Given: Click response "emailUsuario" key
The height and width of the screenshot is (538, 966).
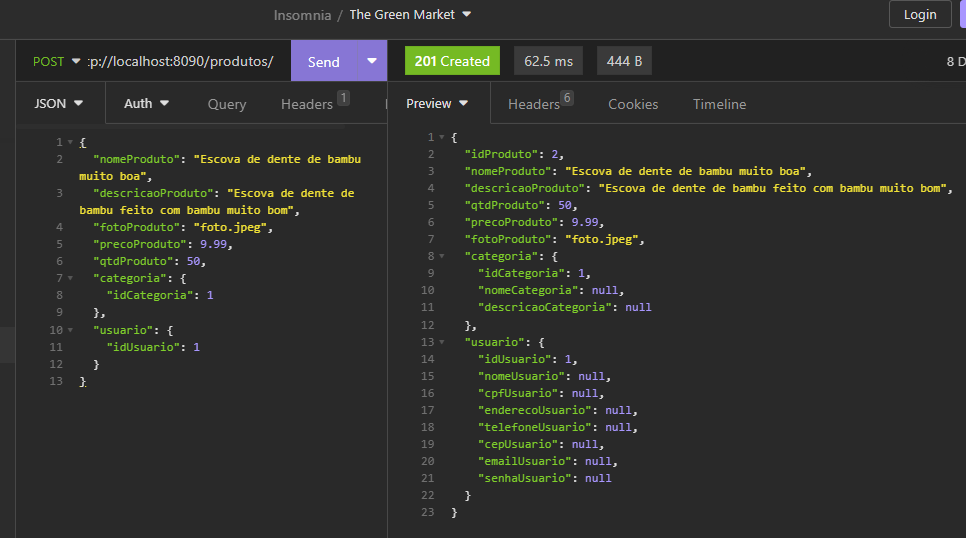Looking at the screenshot, I should [x=525, y=461].
